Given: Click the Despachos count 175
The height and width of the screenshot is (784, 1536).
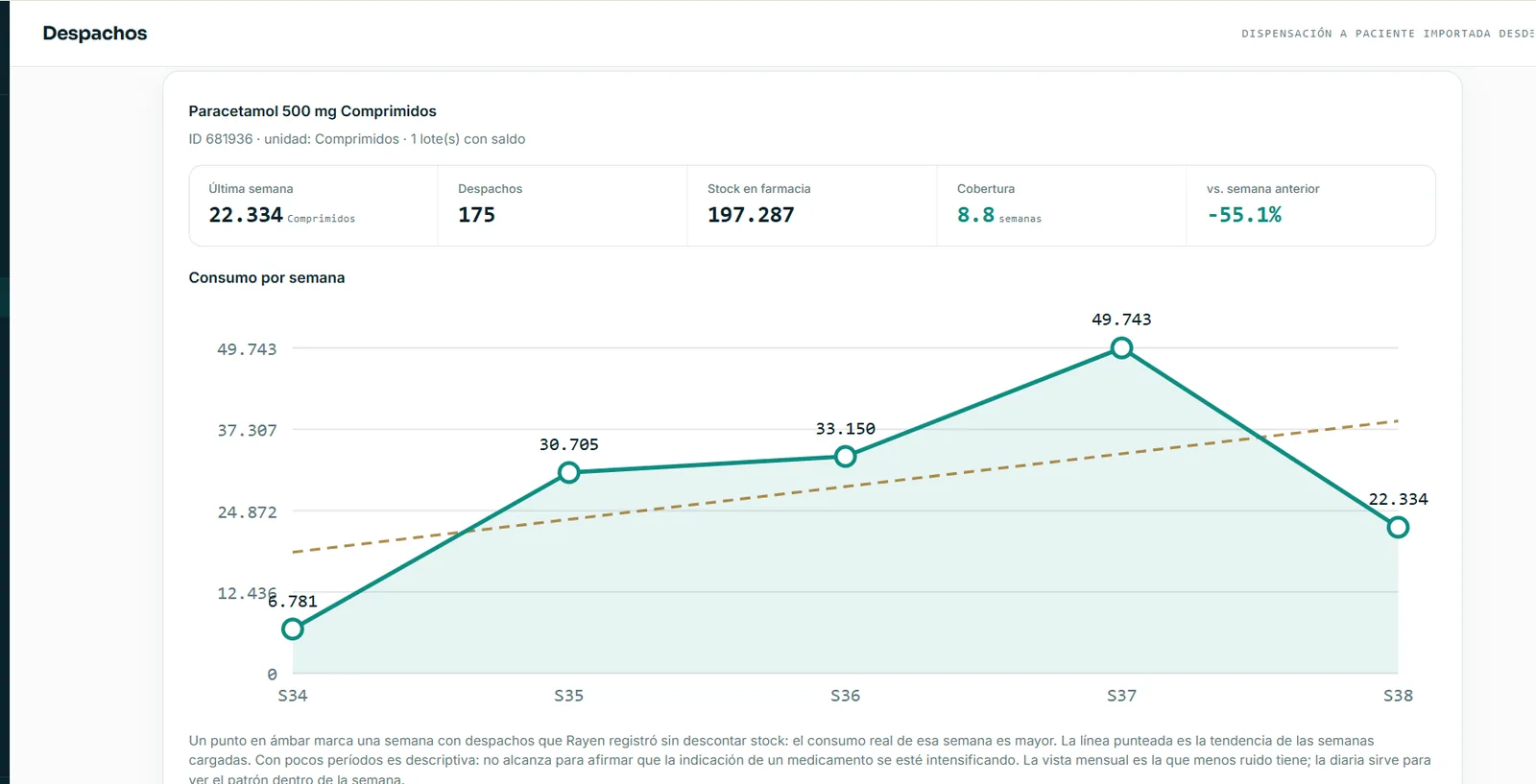Looking at the screenshot, I should coord(476,215).
